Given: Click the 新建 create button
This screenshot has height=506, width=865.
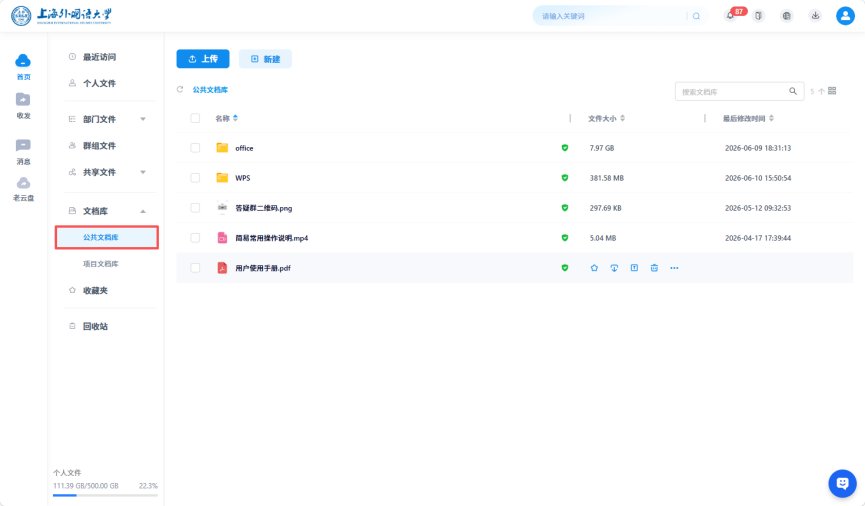Looking at the screenshot, I should [265, 59].
